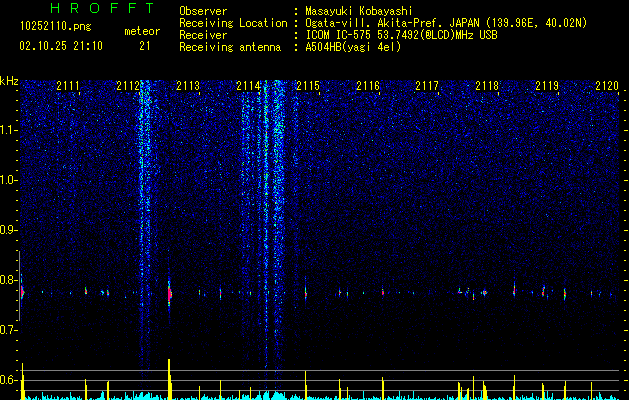Click the 0.7 kHz axis label

(8, 330)
